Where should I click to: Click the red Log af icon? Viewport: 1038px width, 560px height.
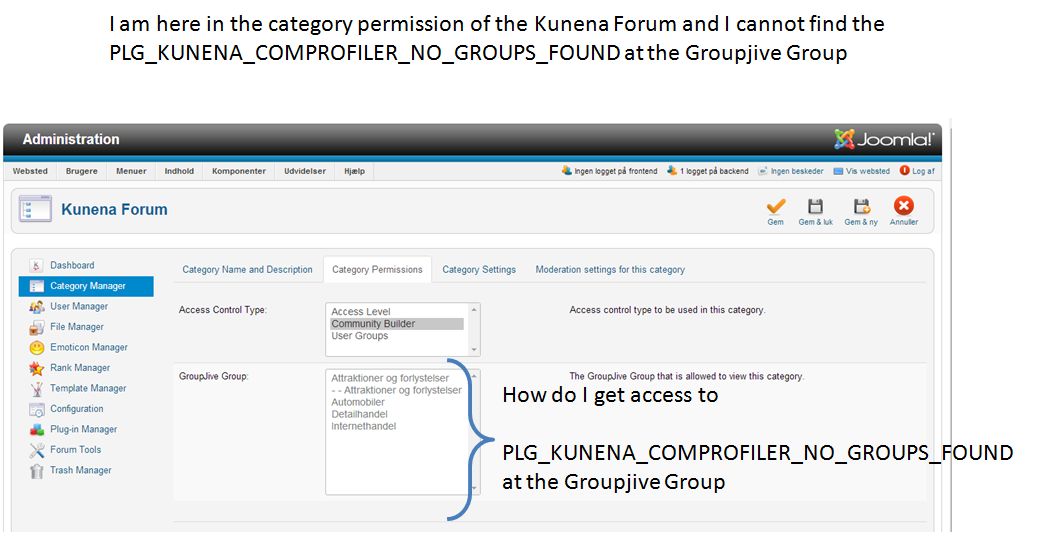coord(904,170)
